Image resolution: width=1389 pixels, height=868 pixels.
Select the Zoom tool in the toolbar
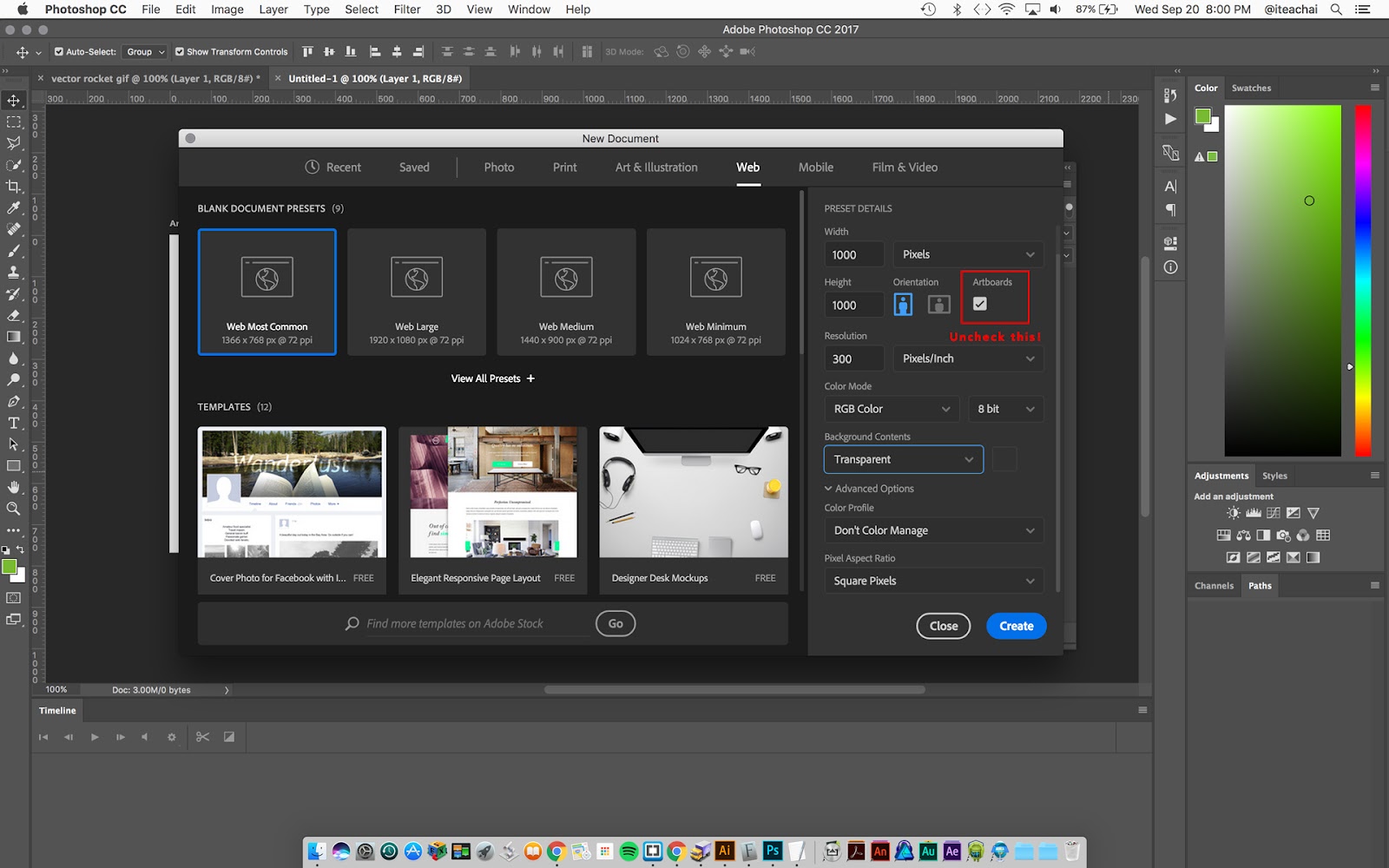[x=14, y=509]
